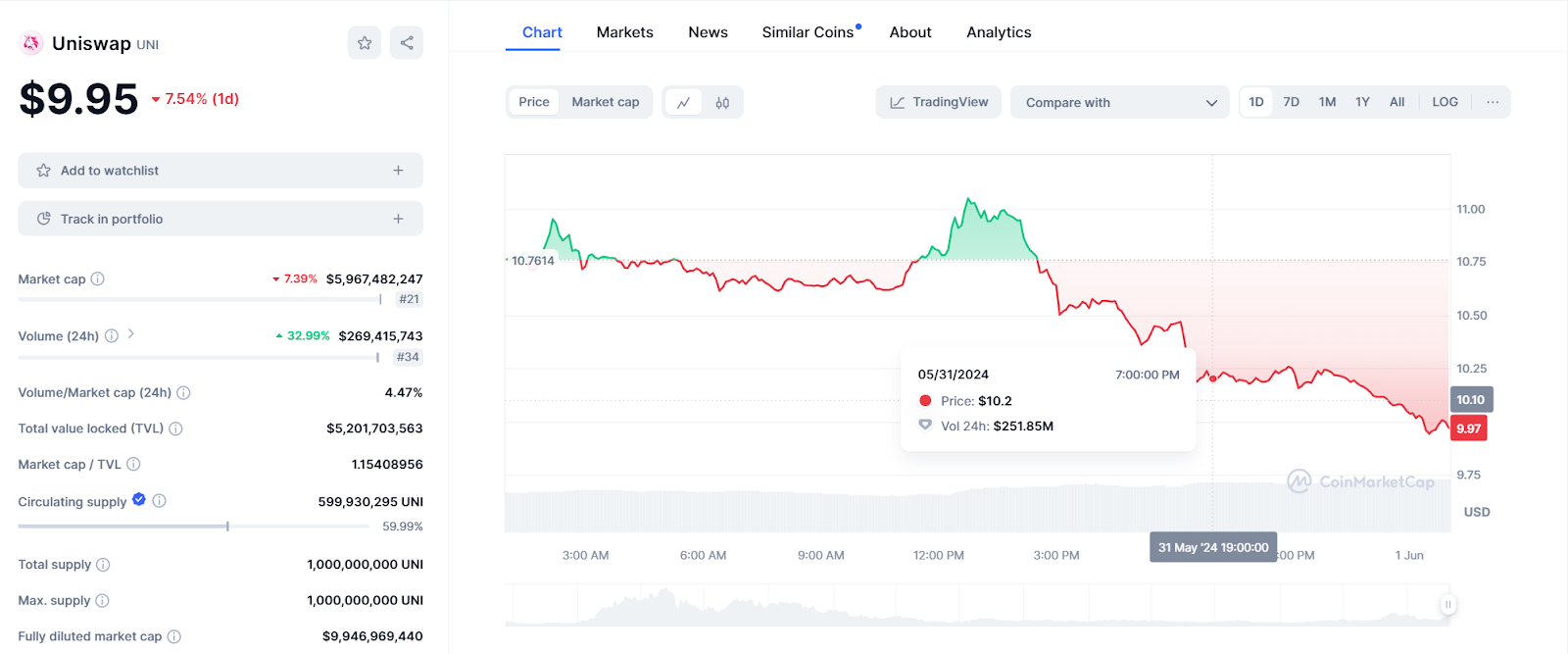
Task: Click the $5,967,482,247 market cap value
Action: point(374,279)
